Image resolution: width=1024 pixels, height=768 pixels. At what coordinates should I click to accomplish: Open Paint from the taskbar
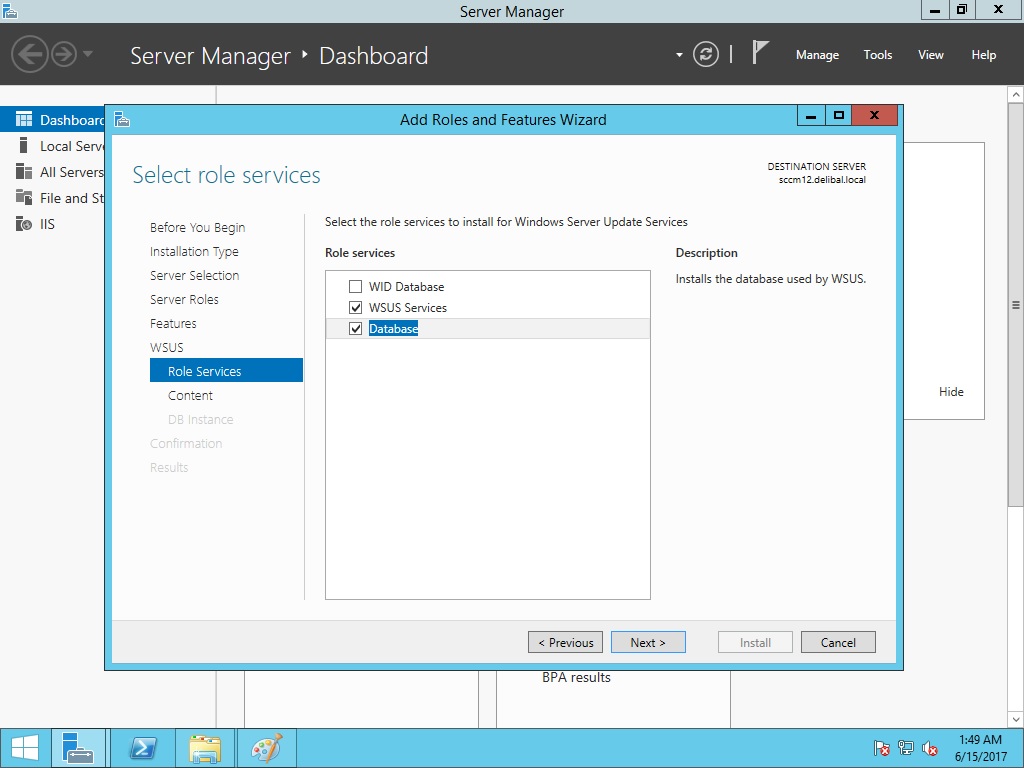(266, 748)
